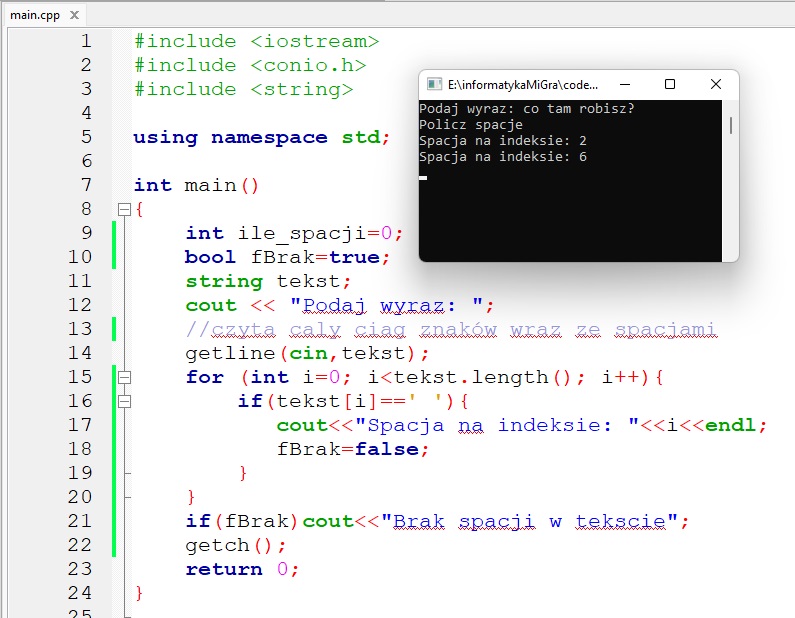Image resolution: width=795 pixels, height=618 pixels.
Task: Close the main.cpp tab
Action: point(75,15)
